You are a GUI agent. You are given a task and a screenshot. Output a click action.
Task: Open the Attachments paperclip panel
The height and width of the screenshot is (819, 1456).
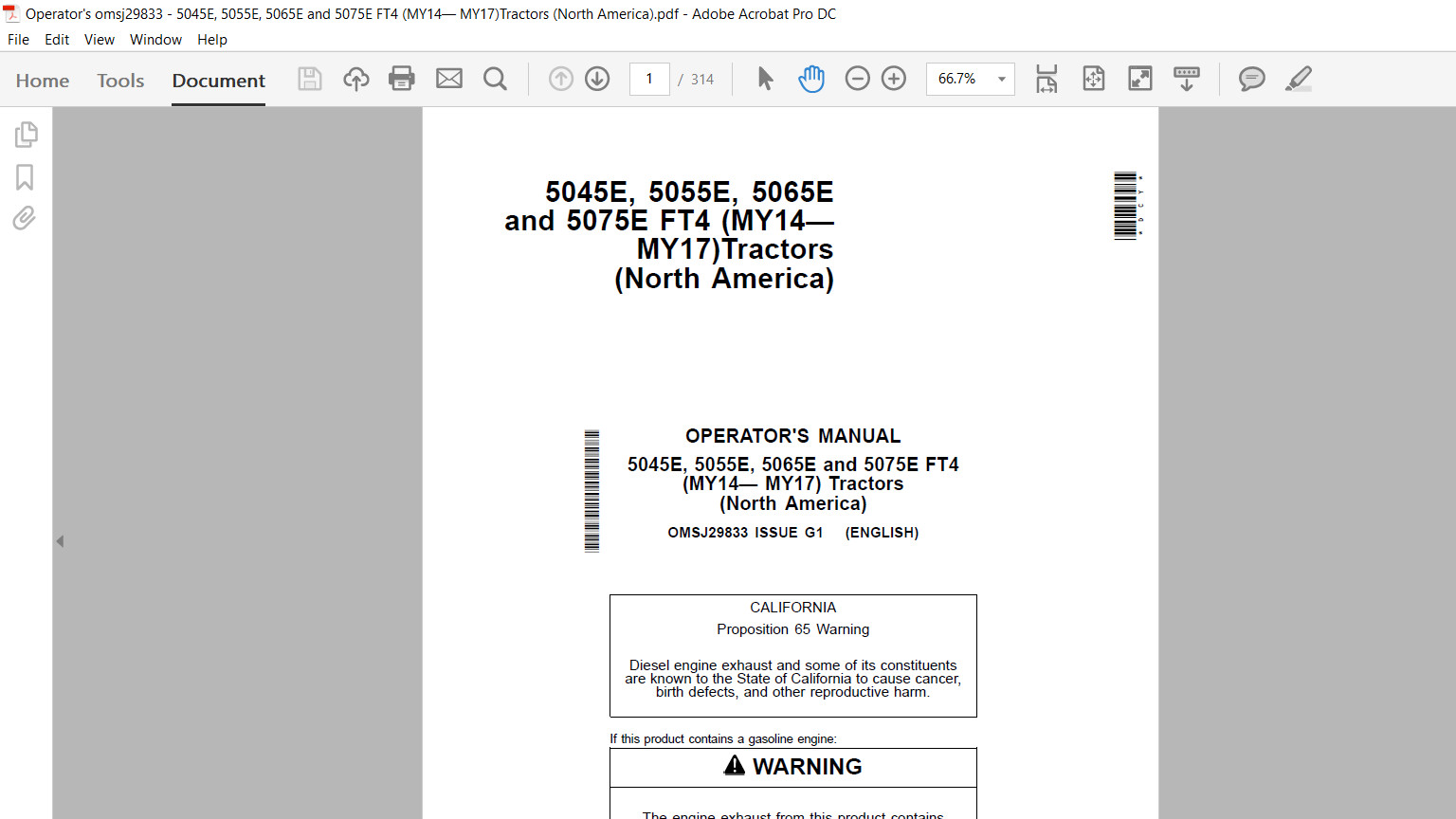pos(25,219)
